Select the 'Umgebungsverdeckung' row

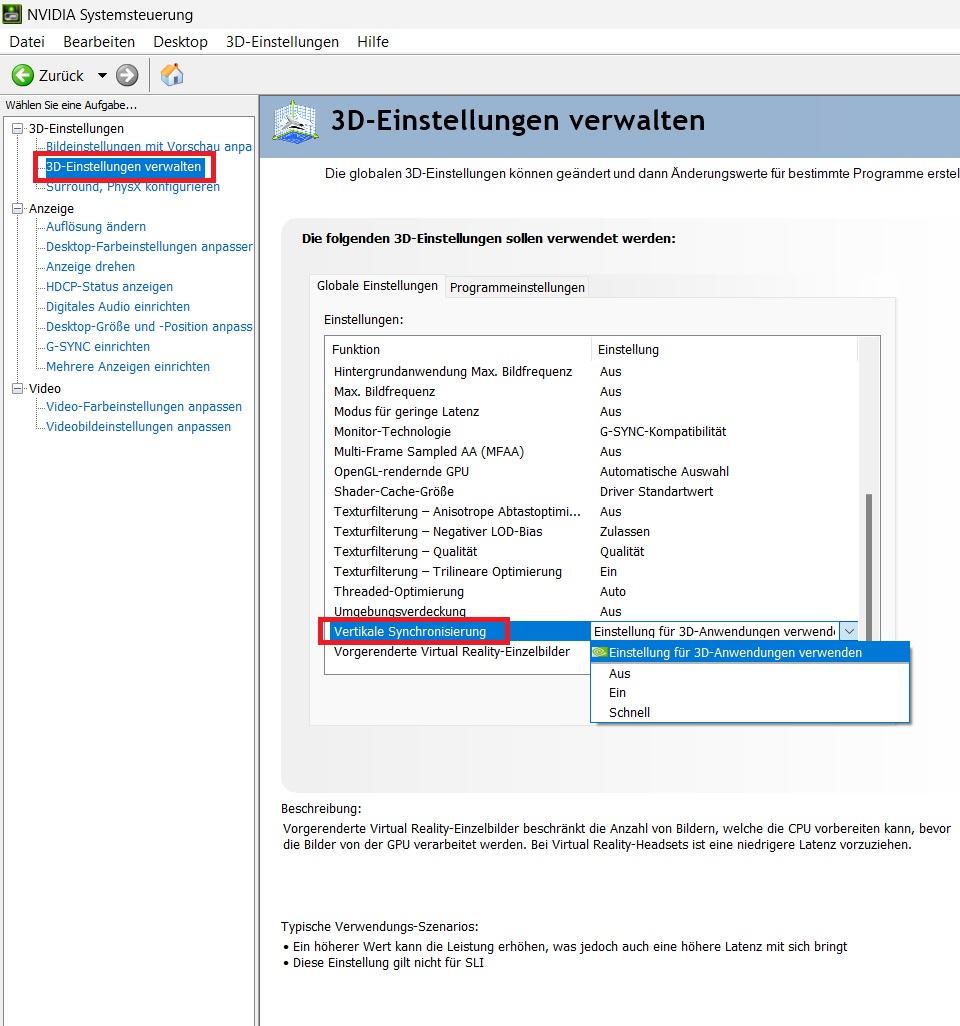pyautogui.click(x=591, y=611)
